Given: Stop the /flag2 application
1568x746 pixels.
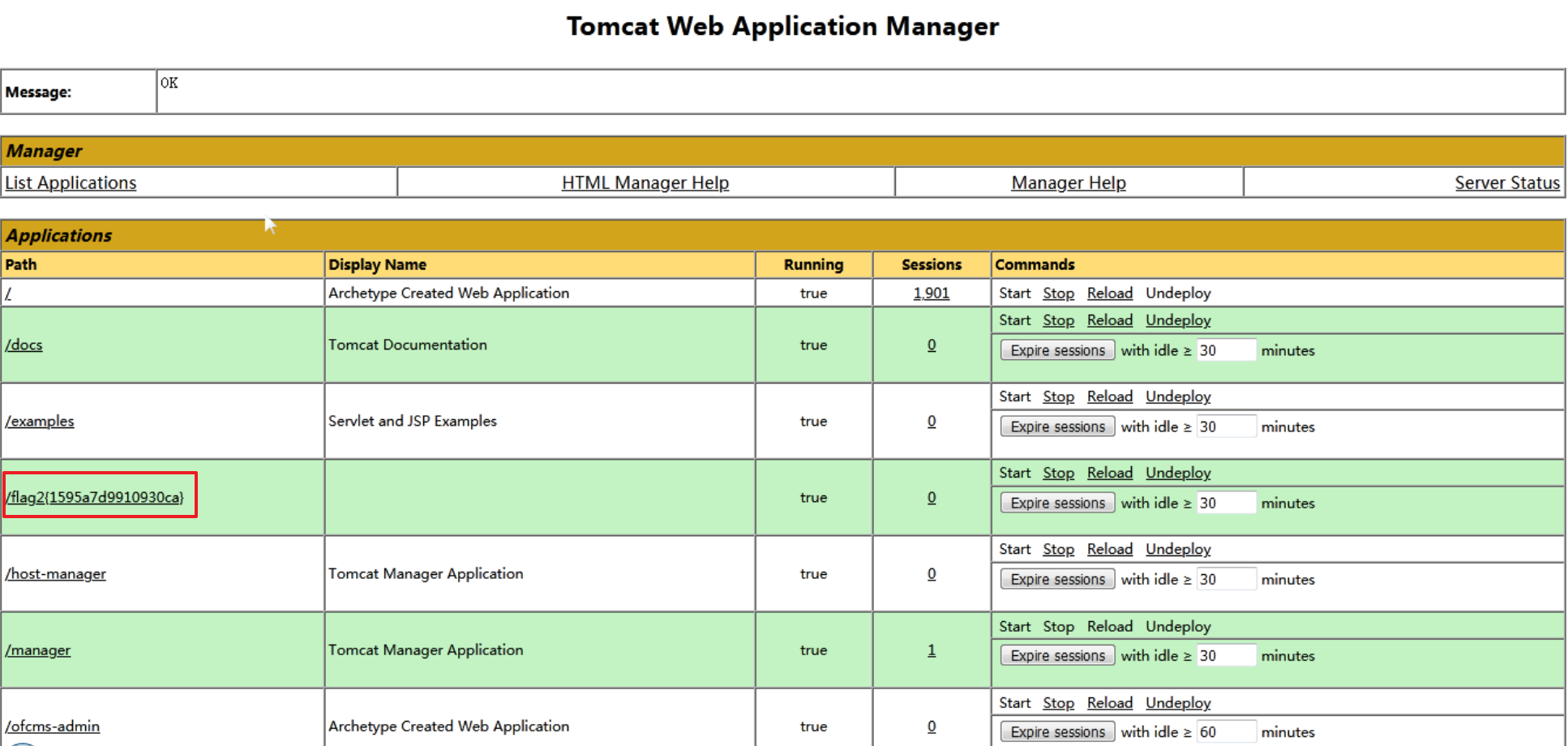Looking at the screenshot, I should pos(1058,473).
